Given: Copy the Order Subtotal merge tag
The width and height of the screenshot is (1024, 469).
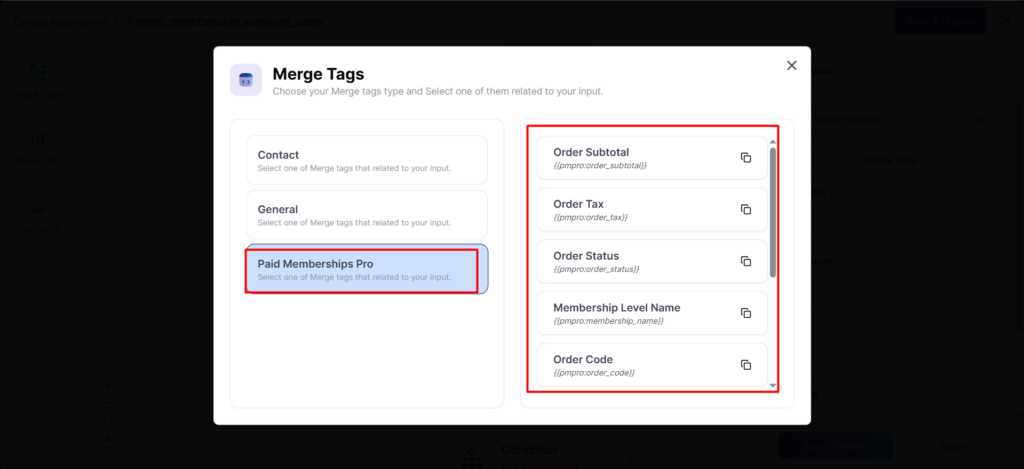Looking at the screenshot, I should [745, 158].
